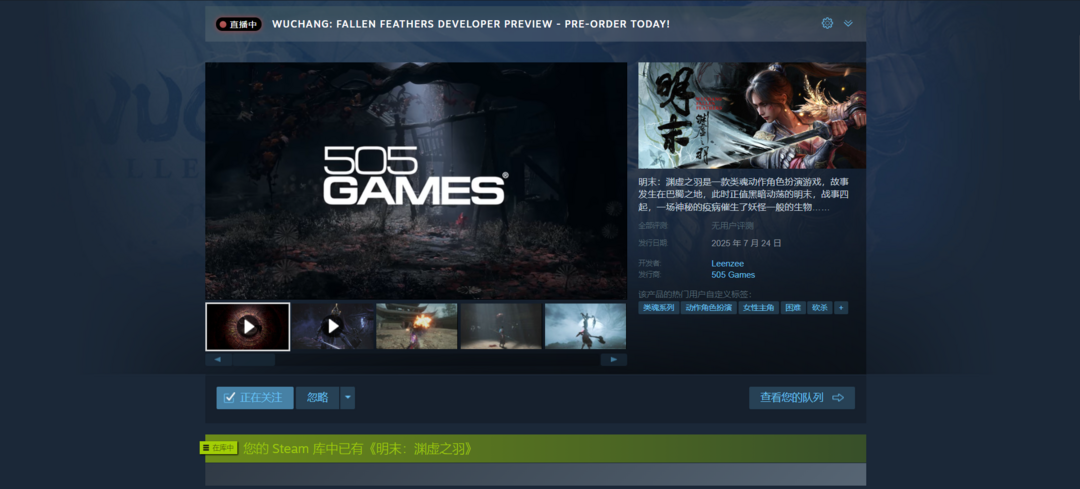Screen dimensions: 1080x489
Task: Open the WUCHANG developer preview broadcast title
Action: [x=470, y=24]
